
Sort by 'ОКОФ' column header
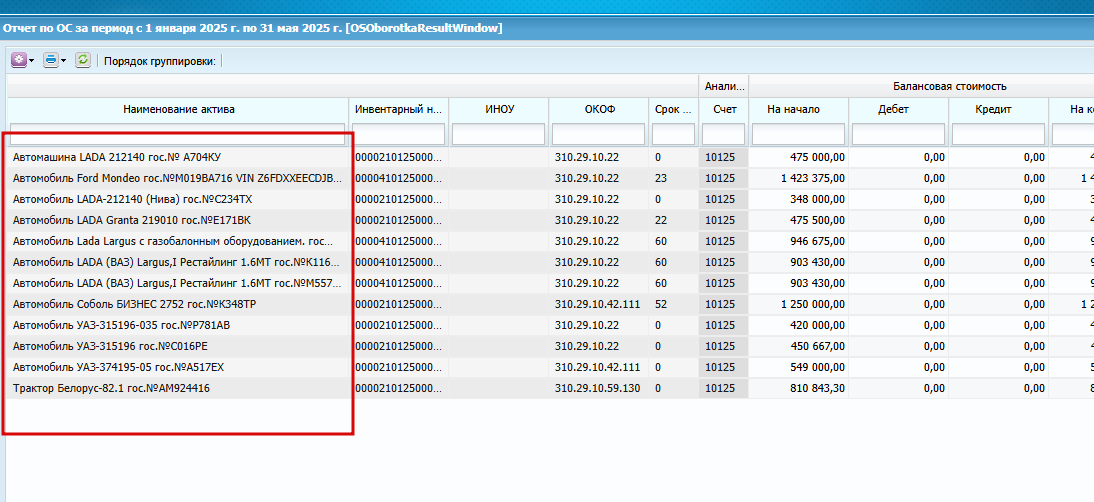click(x=599, y=109)
